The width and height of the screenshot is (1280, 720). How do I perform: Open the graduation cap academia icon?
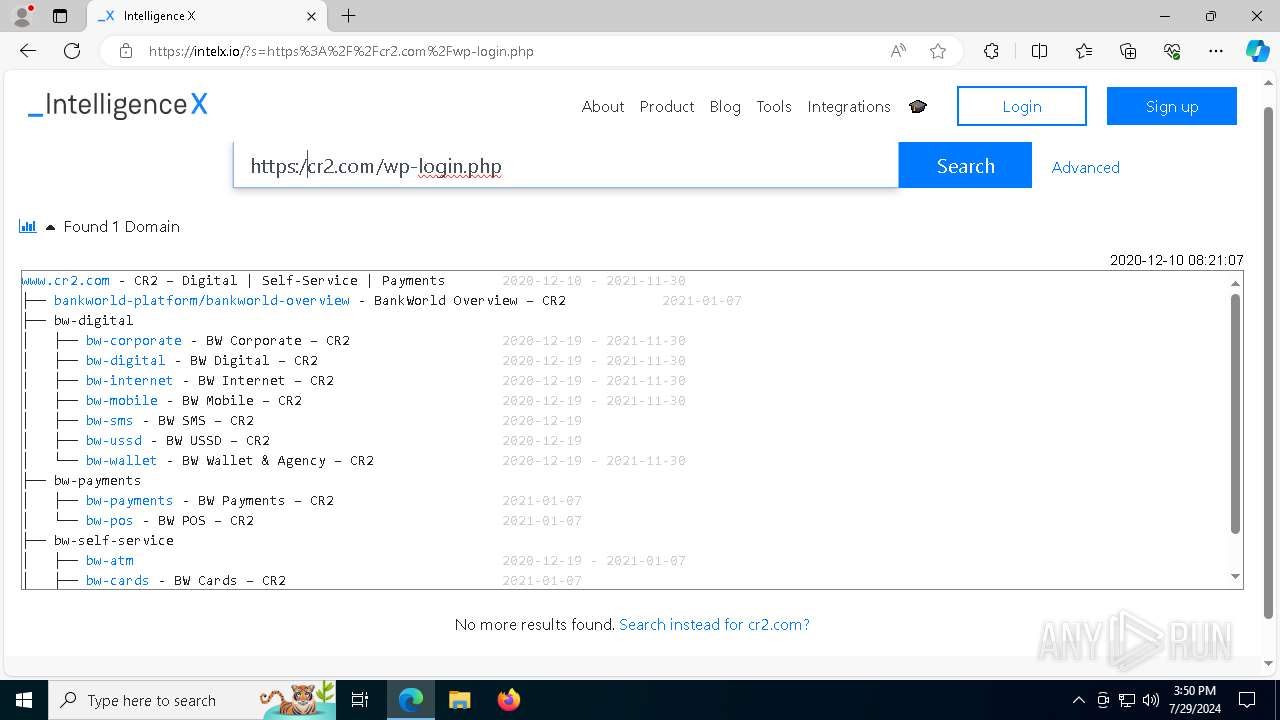(918, 107)
